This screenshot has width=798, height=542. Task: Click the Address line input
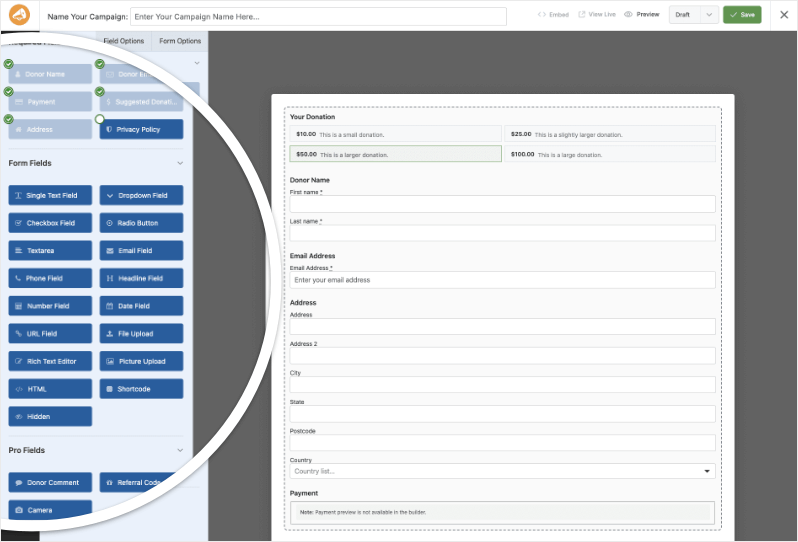pos(502,327)
